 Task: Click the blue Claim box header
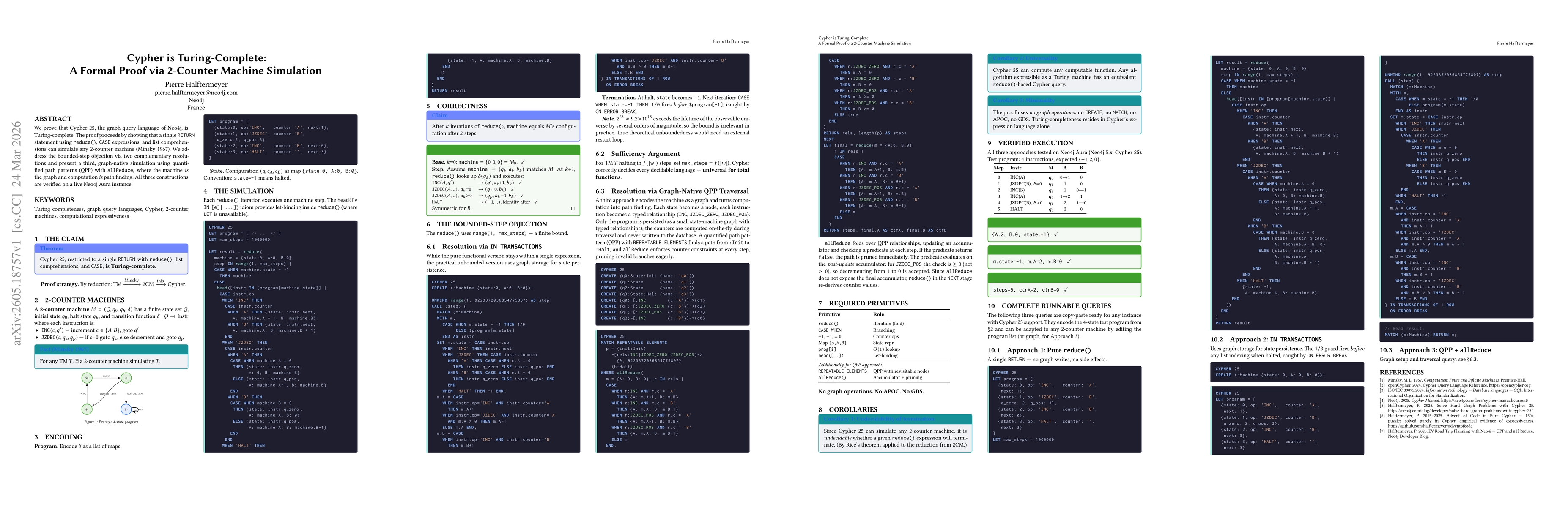click(503, 115)
